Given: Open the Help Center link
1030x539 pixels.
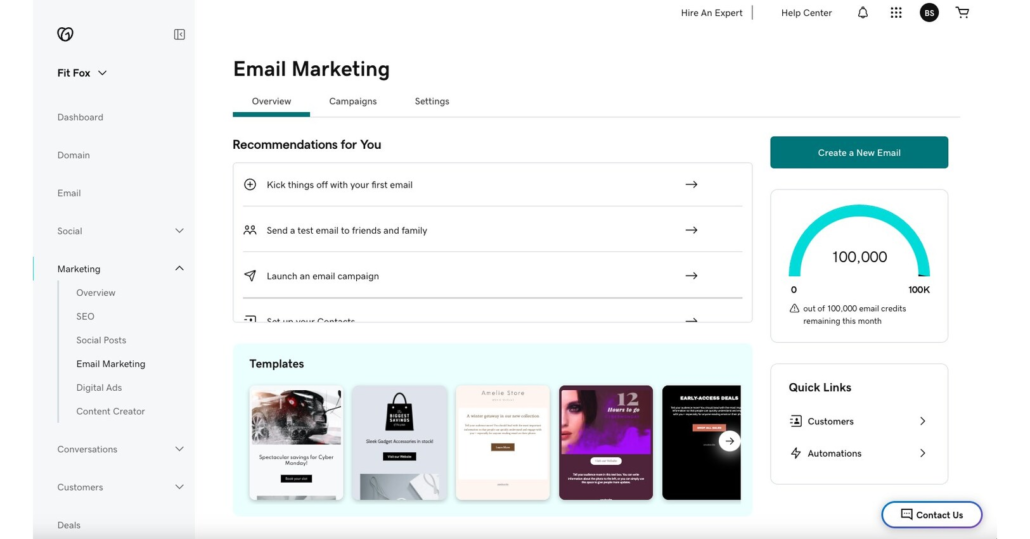Looking at the screenshot, I should (x=806, y=12).
